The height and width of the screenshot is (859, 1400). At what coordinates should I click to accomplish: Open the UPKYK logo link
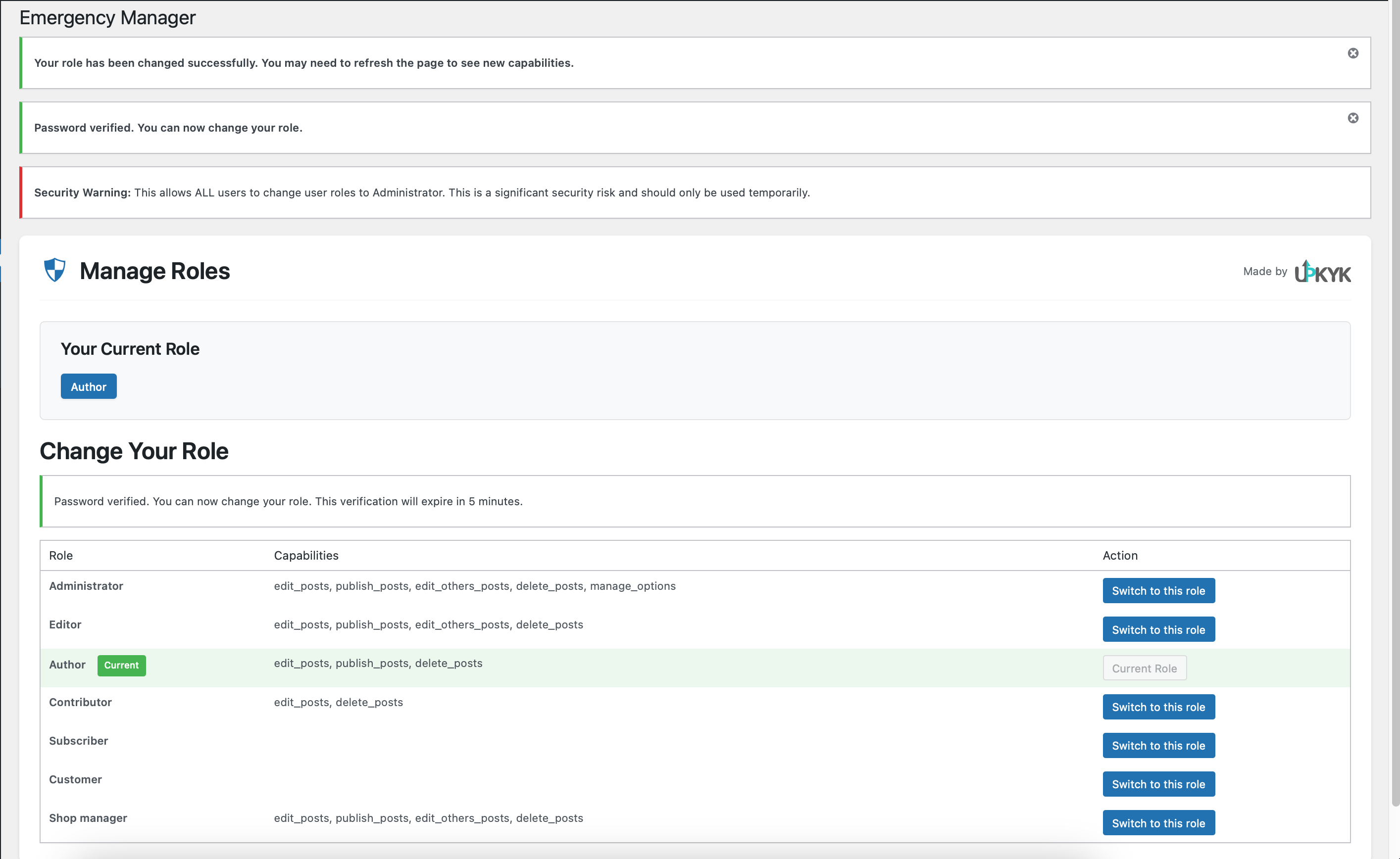click(1322, 272)
